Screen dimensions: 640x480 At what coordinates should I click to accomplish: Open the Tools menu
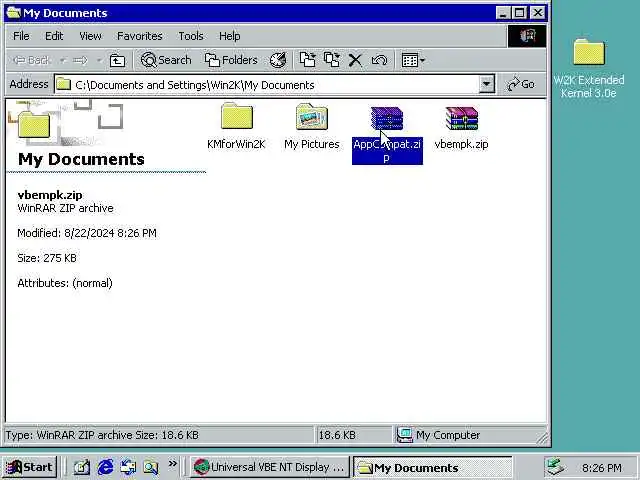(x=191, y=36)
